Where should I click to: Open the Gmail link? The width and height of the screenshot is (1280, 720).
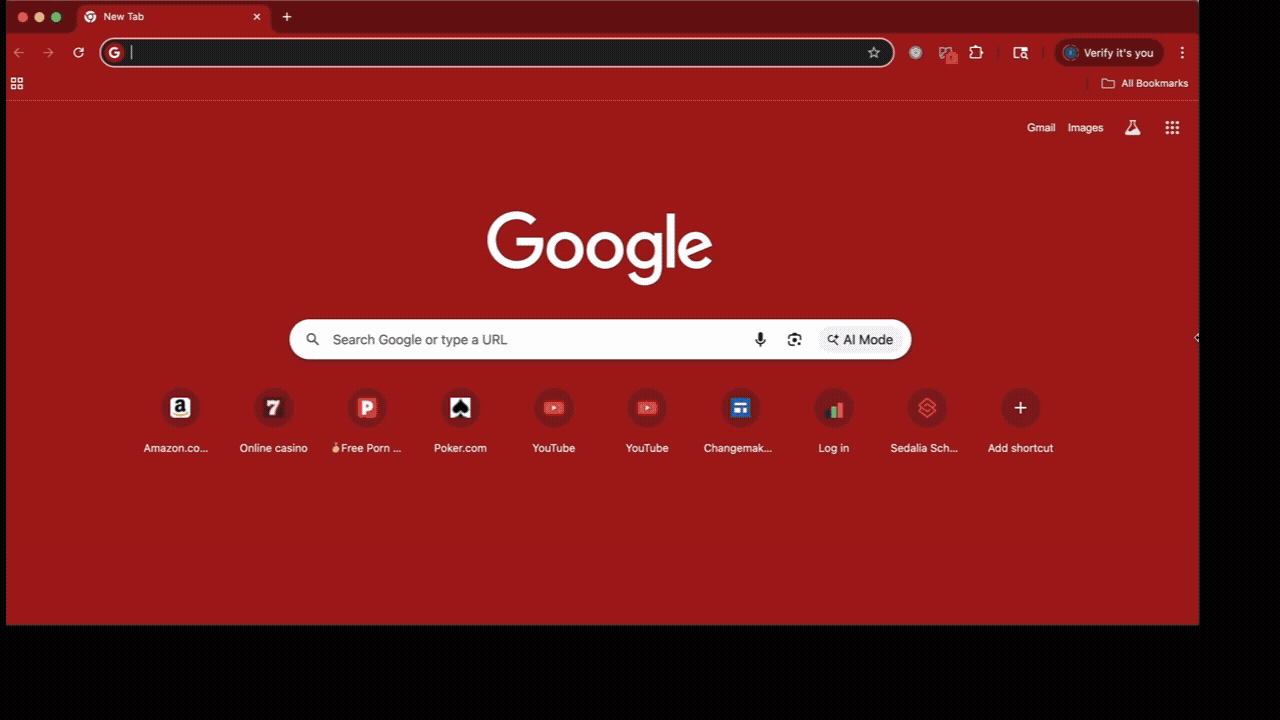point(1041,127)
